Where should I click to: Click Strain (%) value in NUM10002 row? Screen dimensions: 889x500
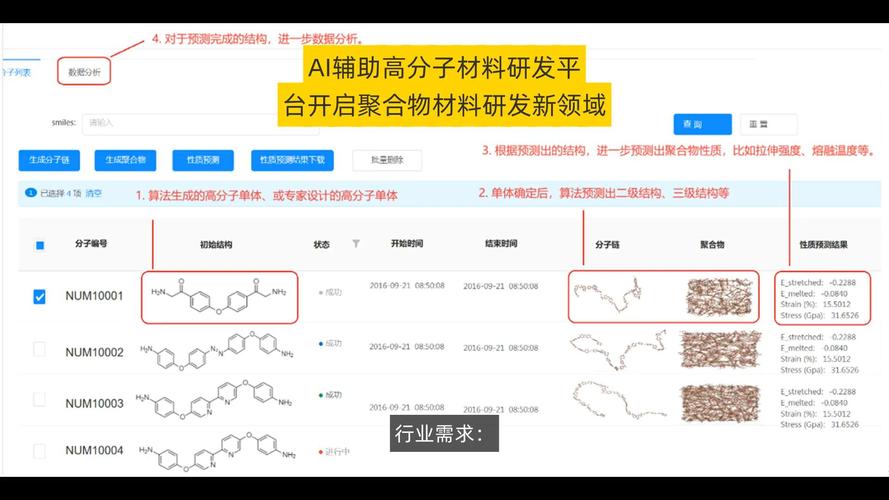click(837, 359)
